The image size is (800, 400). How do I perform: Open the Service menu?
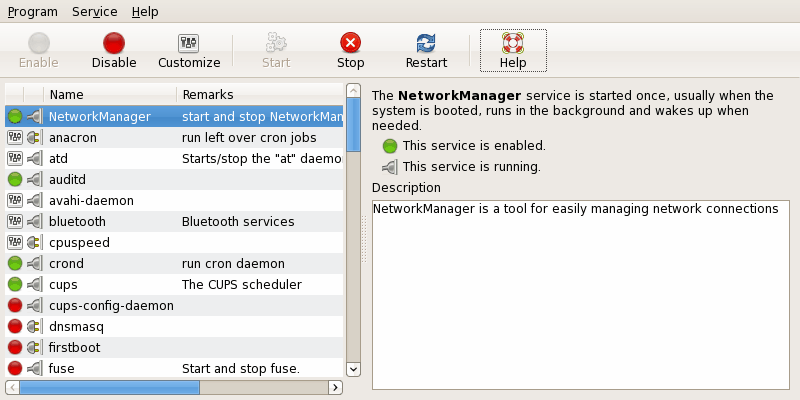click(x=94, y=12)
